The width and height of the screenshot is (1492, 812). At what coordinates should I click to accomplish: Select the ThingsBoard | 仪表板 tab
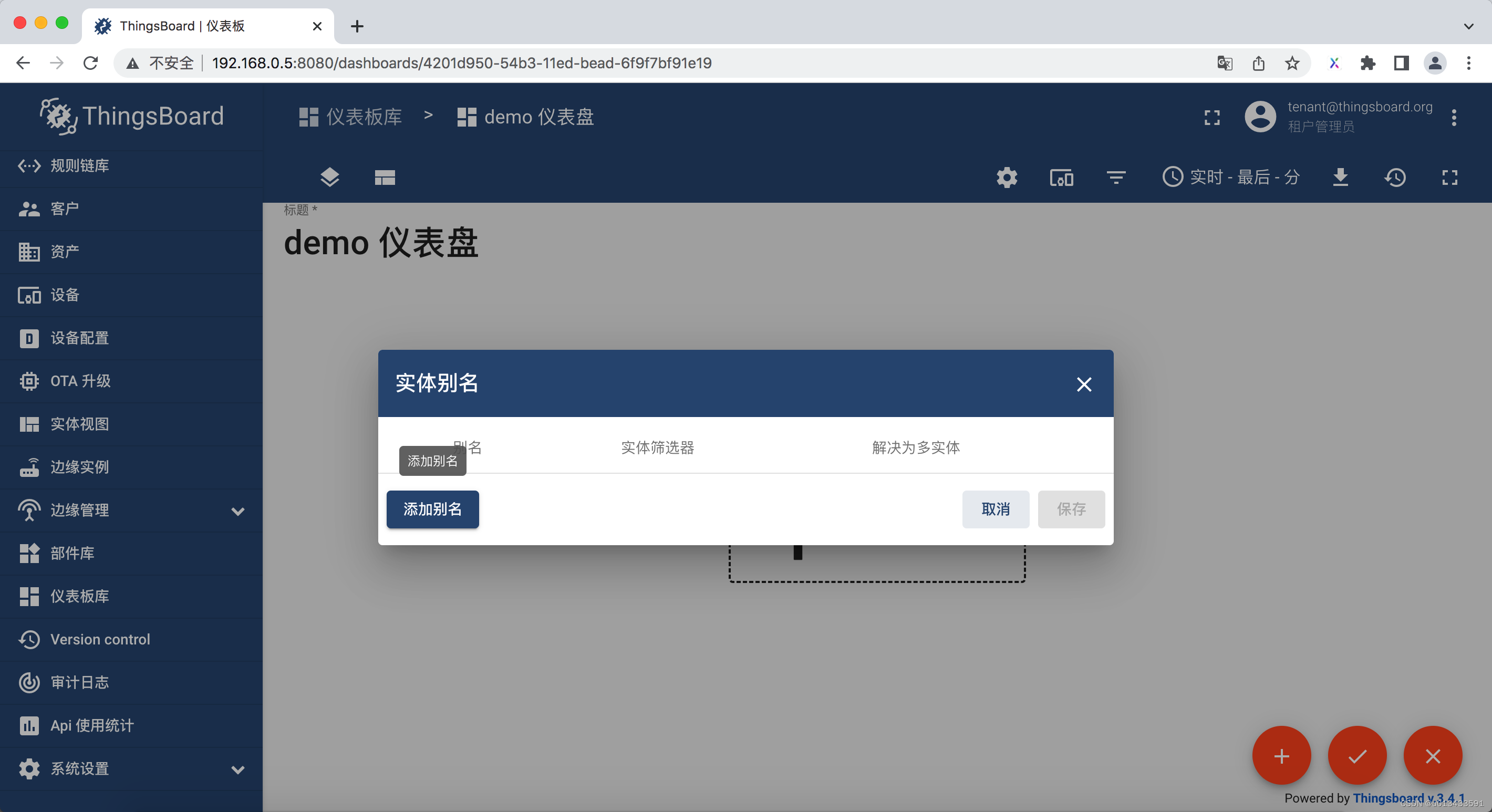[209, 26]
